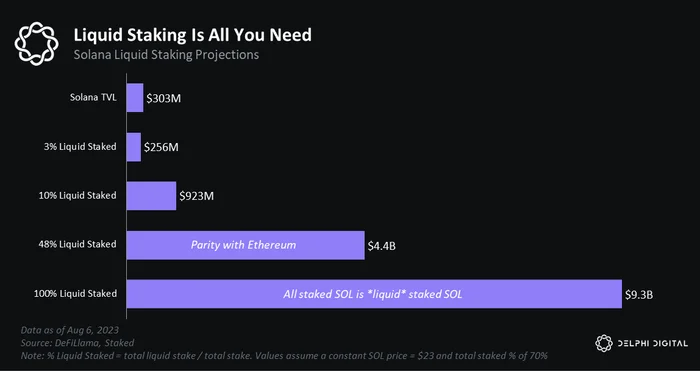Select the 3% Liquid Staked bar

pos(133,147)
